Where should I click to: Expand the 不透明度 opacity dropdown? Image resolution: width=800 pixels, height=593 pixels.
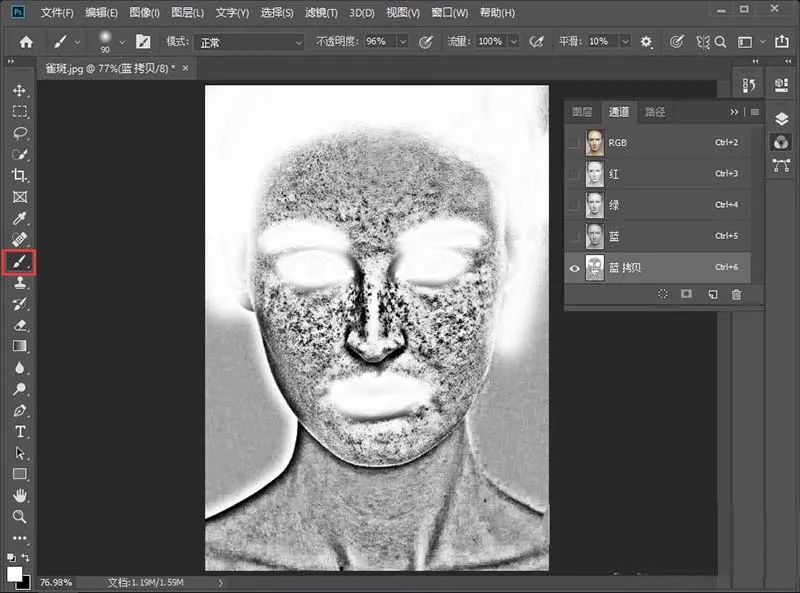coord(402,42)
